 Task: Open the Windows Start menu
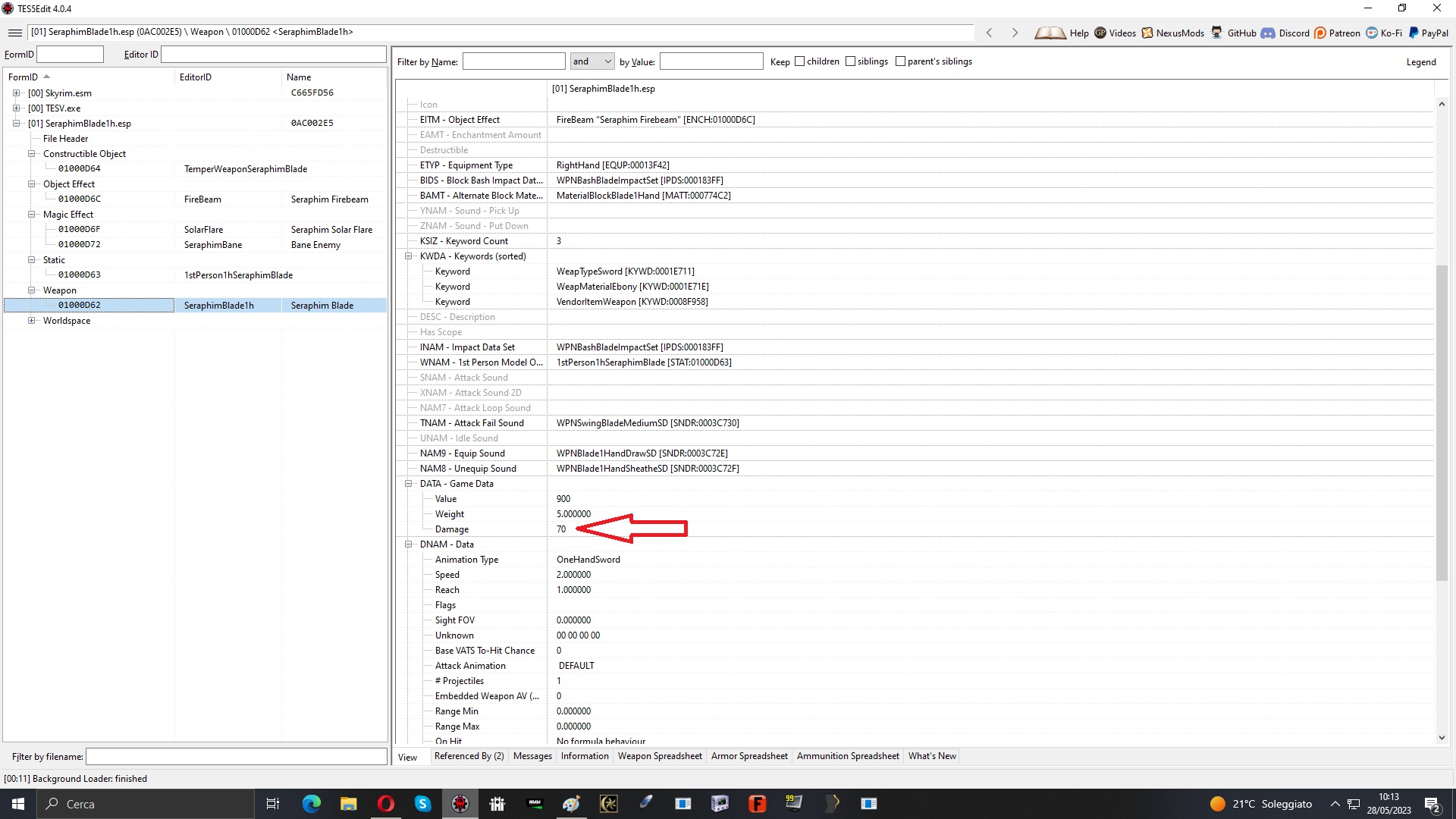point(18,804)
